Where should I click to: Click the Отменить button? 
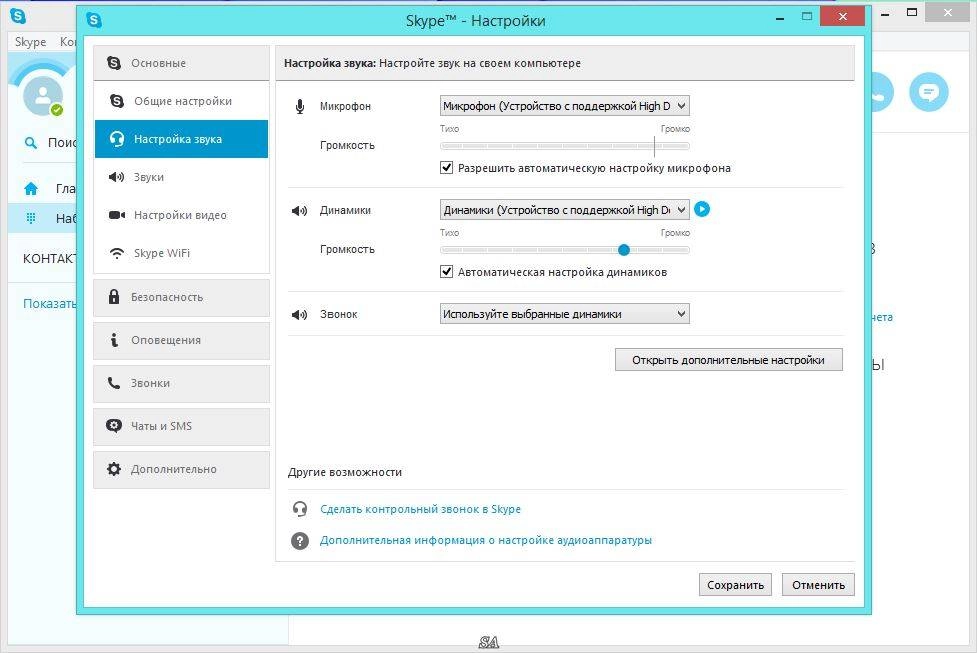pos(818,584)
